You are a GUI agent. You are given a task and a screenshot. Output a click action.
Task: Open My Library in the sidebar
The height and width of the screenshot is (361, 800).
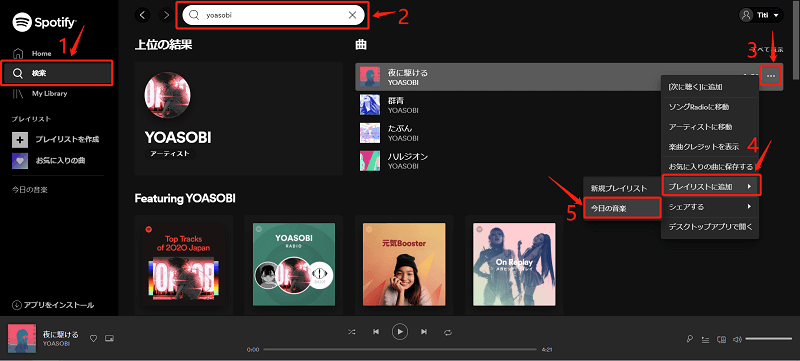tap(40, 94)
